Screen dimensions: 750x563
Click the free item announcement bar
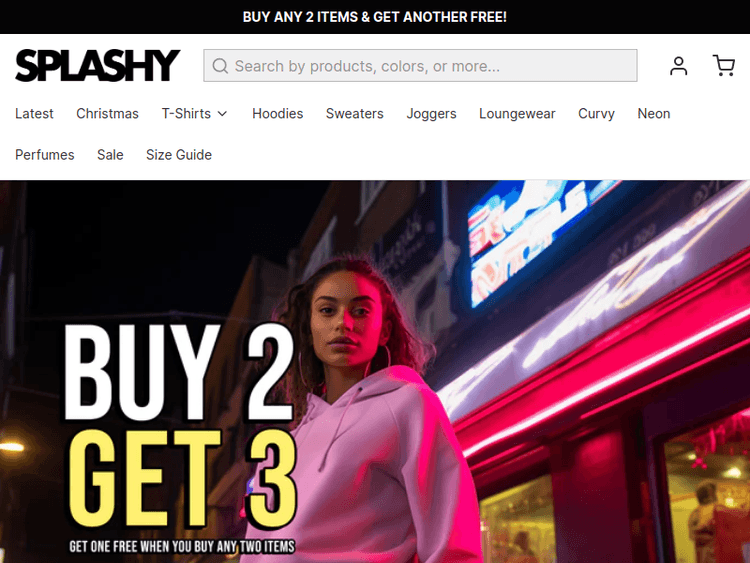tap(375, 17)
